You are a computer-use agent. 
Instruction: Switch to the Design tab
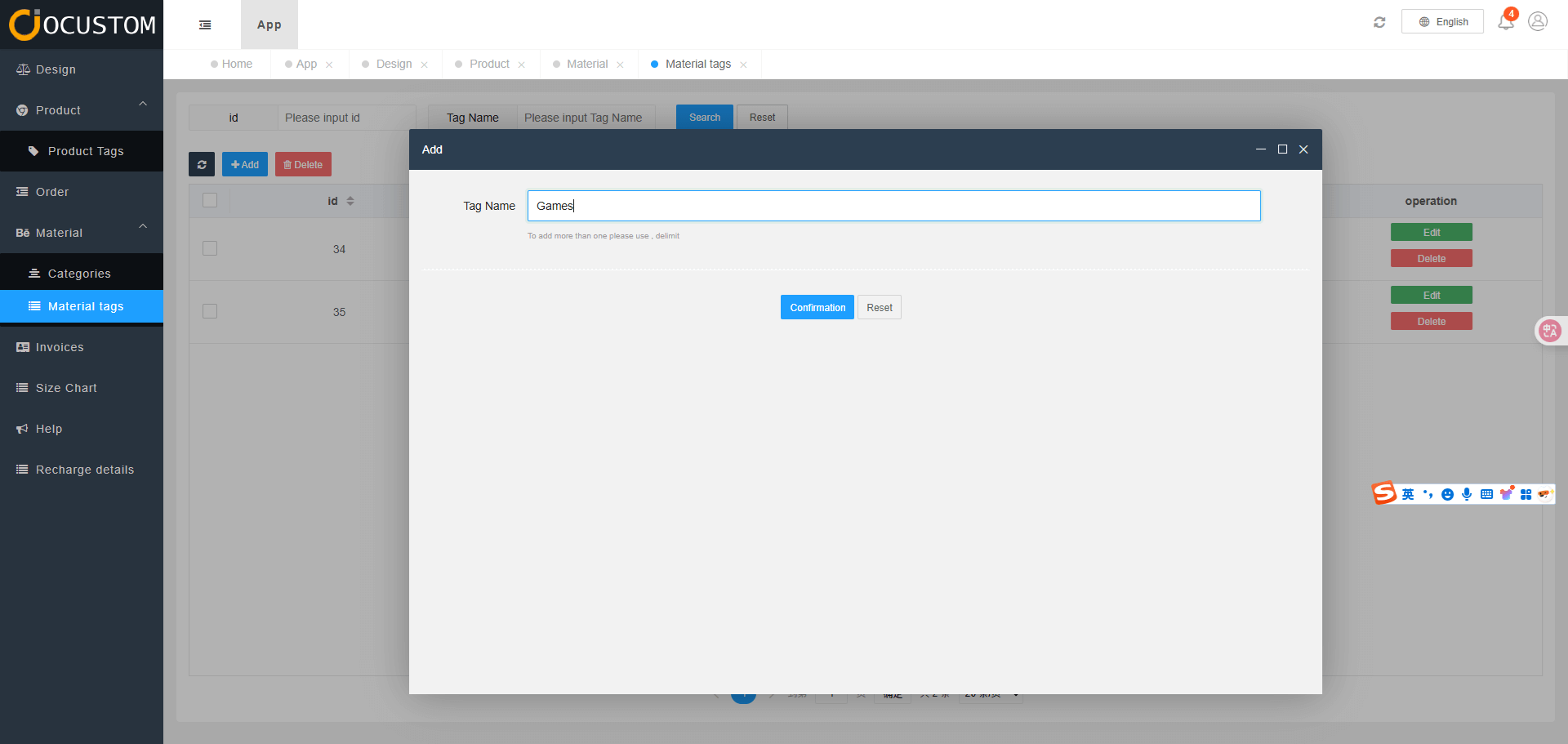coord(394,64)
